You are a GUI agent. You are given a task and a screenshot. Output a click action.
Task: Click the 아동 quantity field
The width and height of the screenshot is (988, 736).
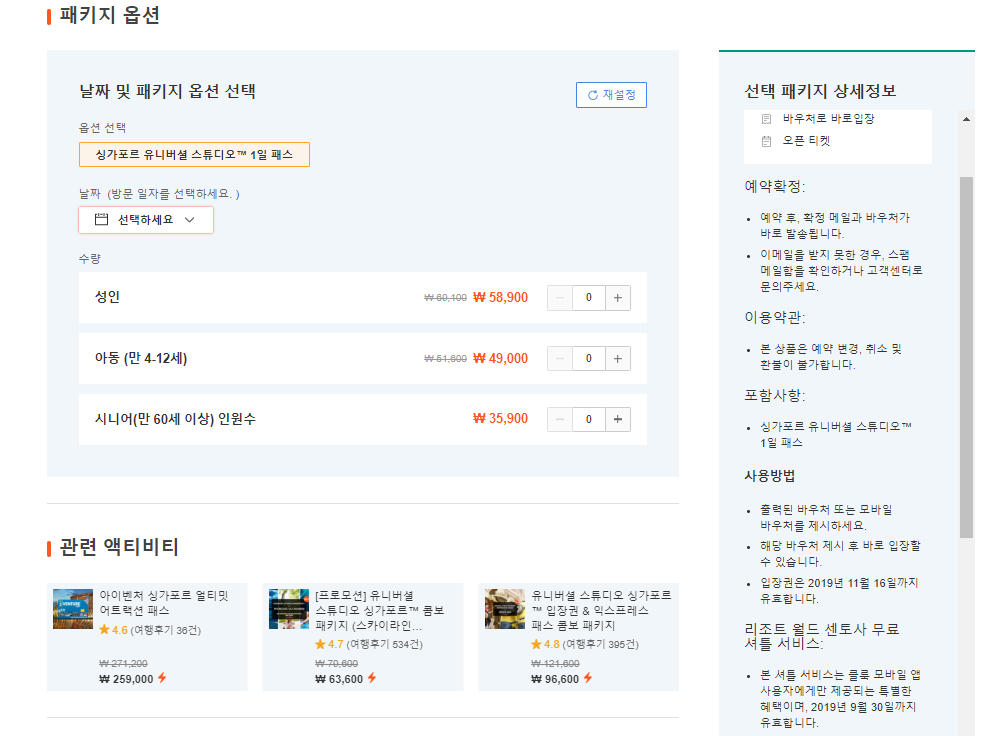point(589,359)
